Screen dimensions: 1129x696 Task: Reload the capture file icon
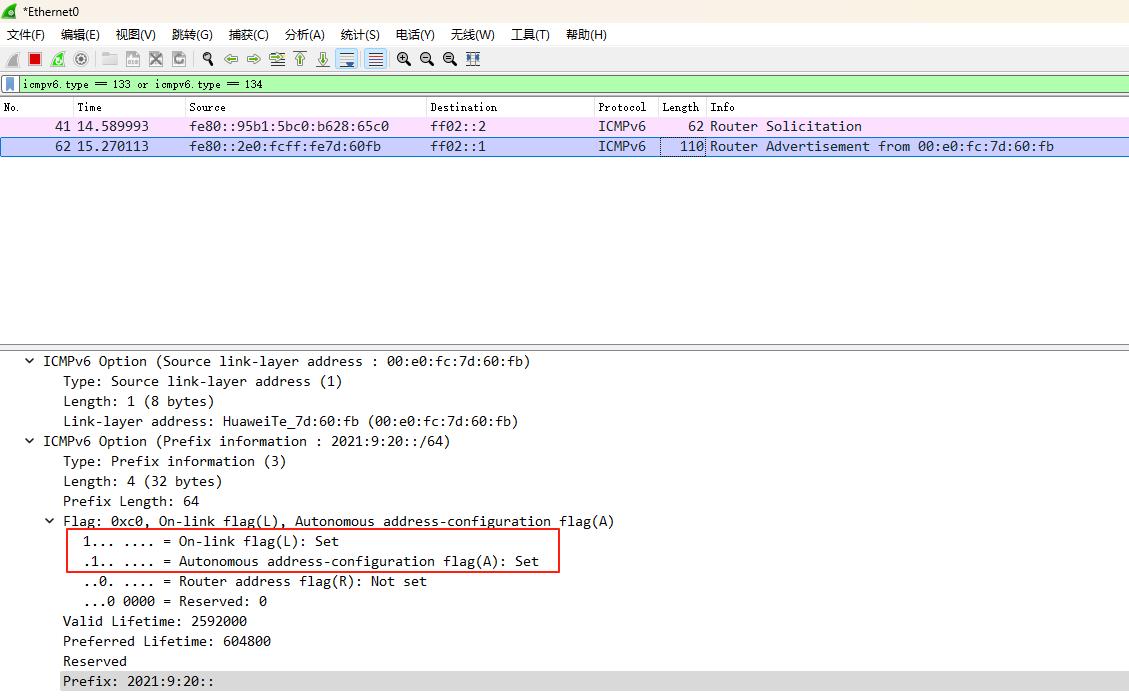click(x=179, y=59)
